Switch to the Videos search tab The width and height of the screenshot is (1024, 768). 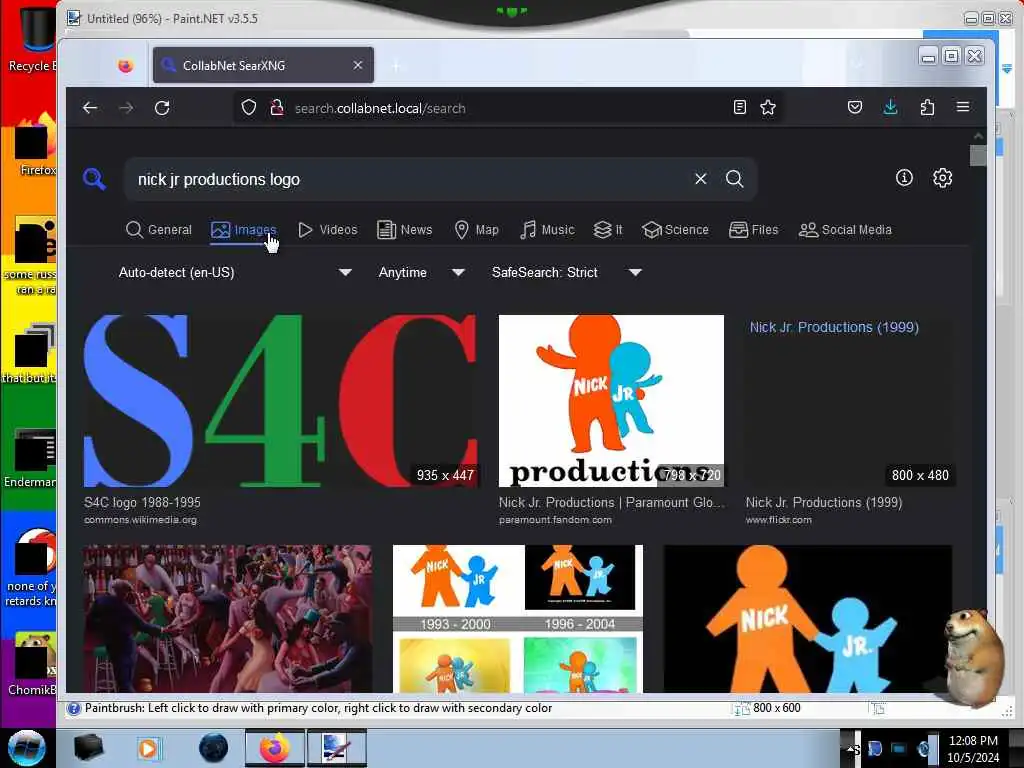pyautogui.click(x=328, y=230)
